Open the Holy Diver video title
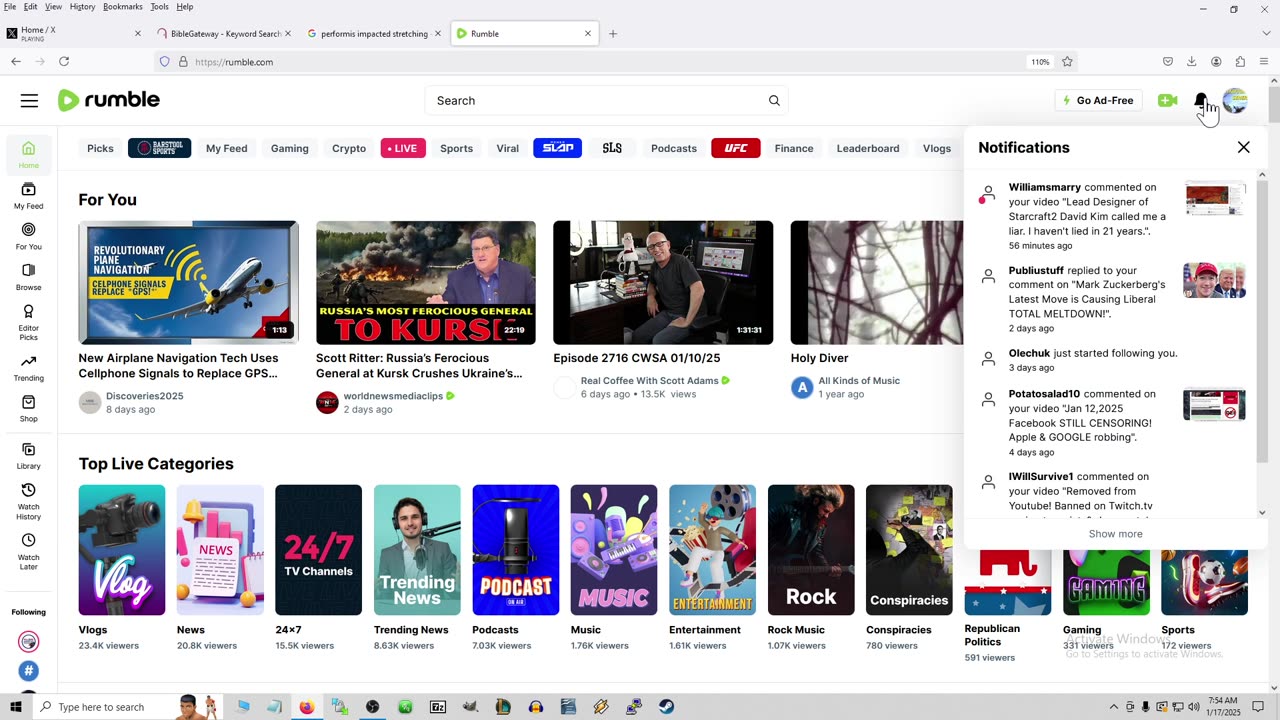The height and width of the screenshot is (720, 1280). (x=819, y=358)
